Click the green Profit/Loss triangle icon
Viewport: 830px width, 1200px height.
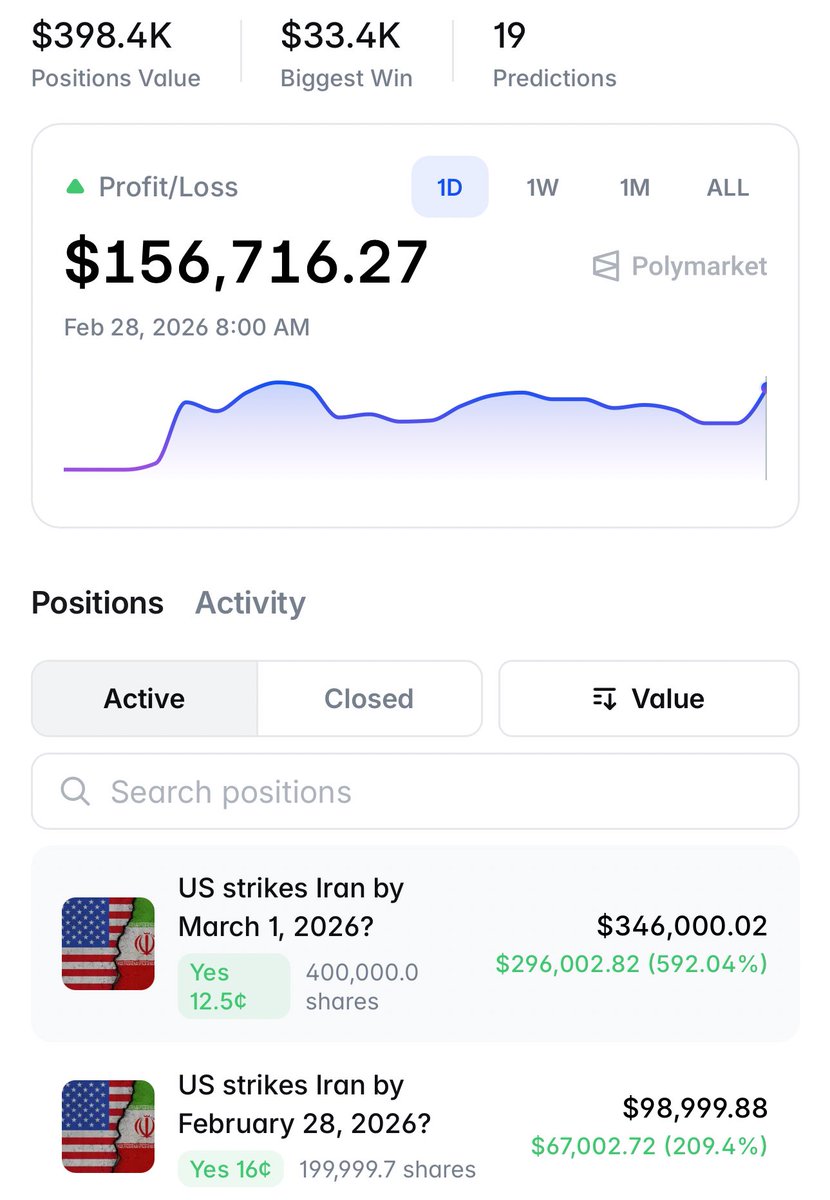tap(75, 187)
